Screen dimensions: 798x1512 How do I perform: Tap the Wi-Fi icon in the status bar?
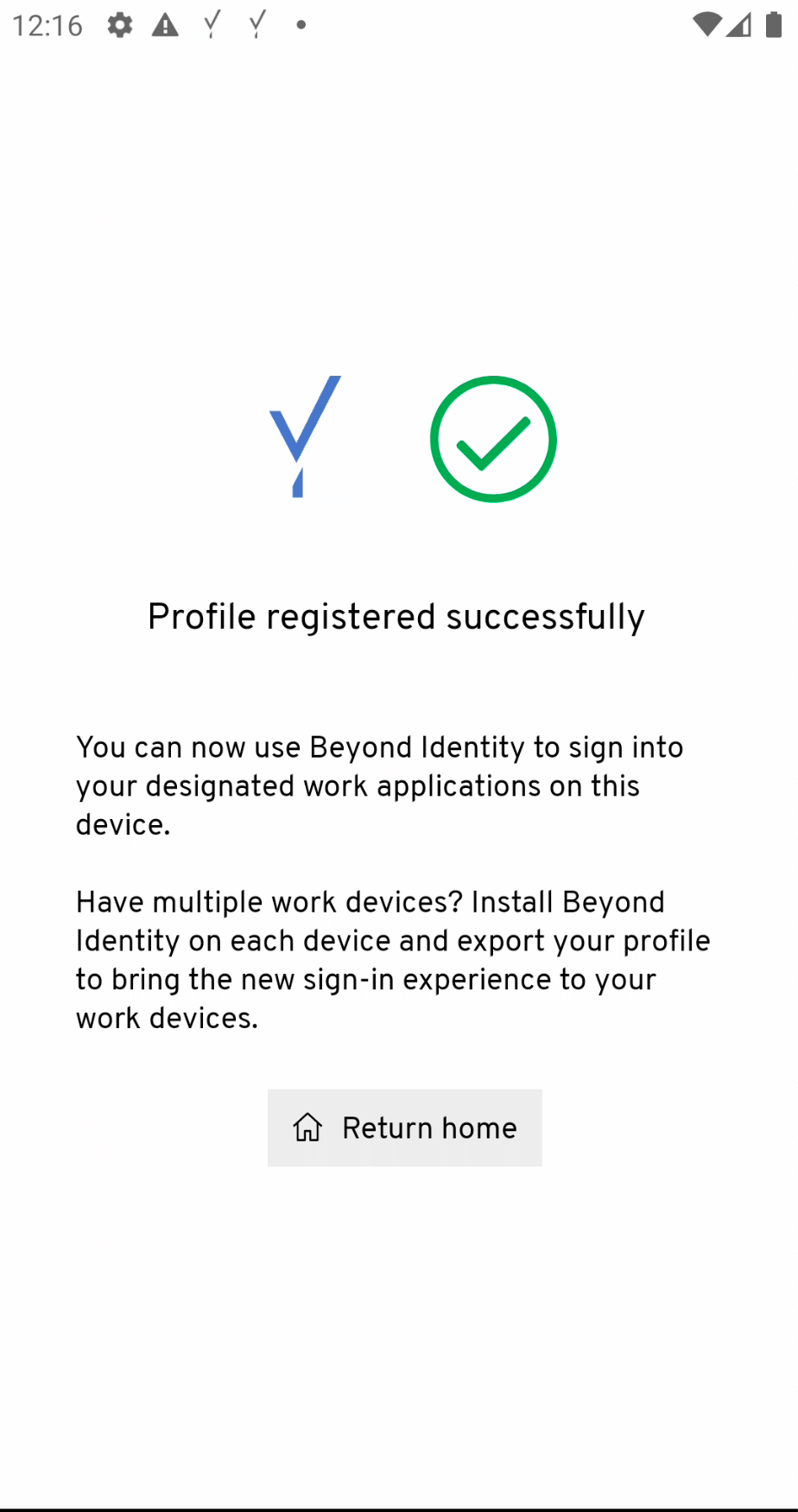tap(706, 25)
